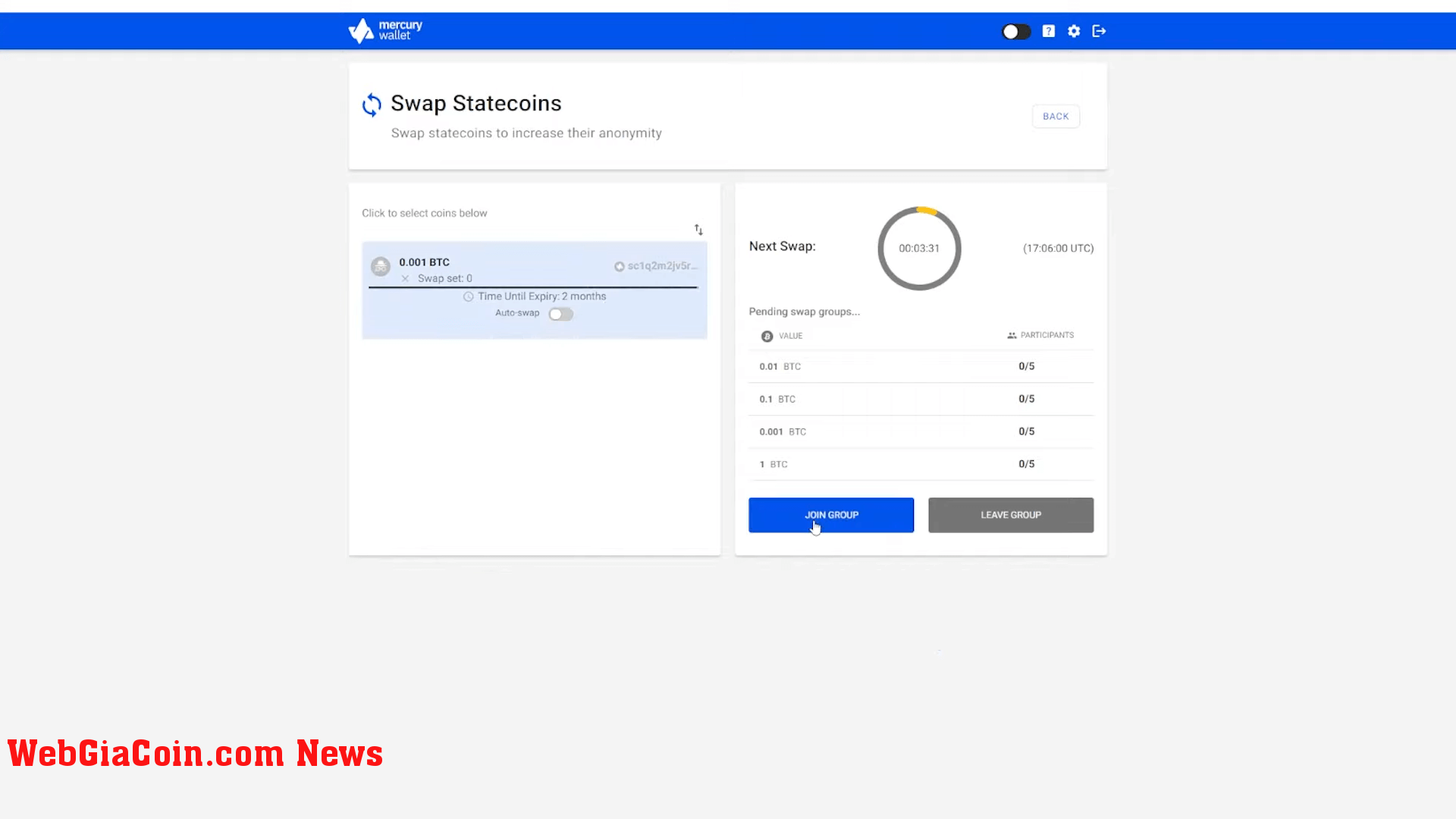The height and width of the screenshot is (819, 1456).
Task: Click the 0/5 count for 1 BTC
Action: coord(1027,464)
